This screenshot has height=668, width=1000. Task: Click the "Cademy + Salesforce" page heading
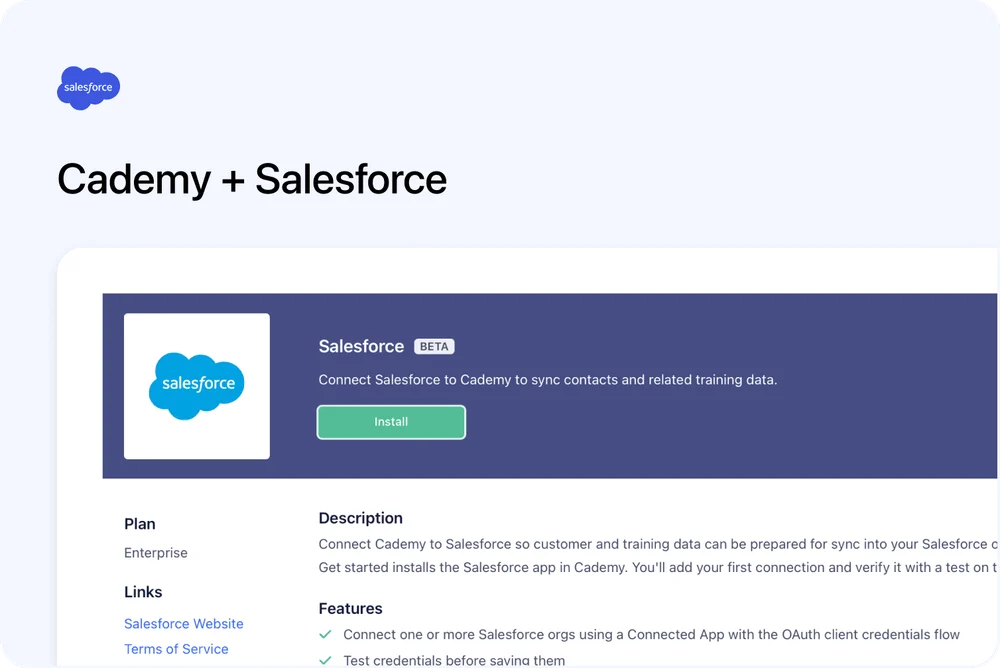click(252, 179)
